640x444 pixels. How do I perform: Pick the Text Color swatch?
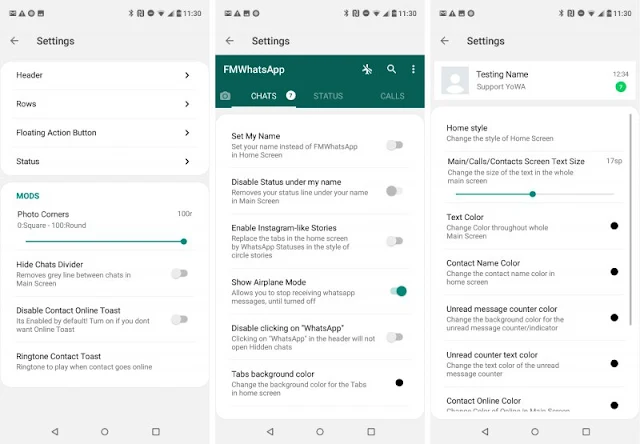tap(614, 226)
